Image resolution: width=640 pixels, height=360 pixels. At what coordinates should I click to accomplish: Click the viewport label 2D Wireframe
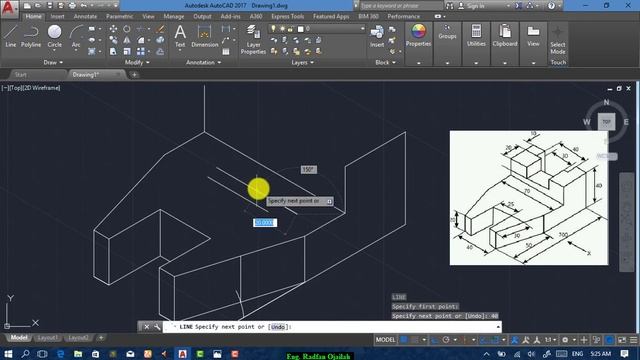[x=42, y=88]
